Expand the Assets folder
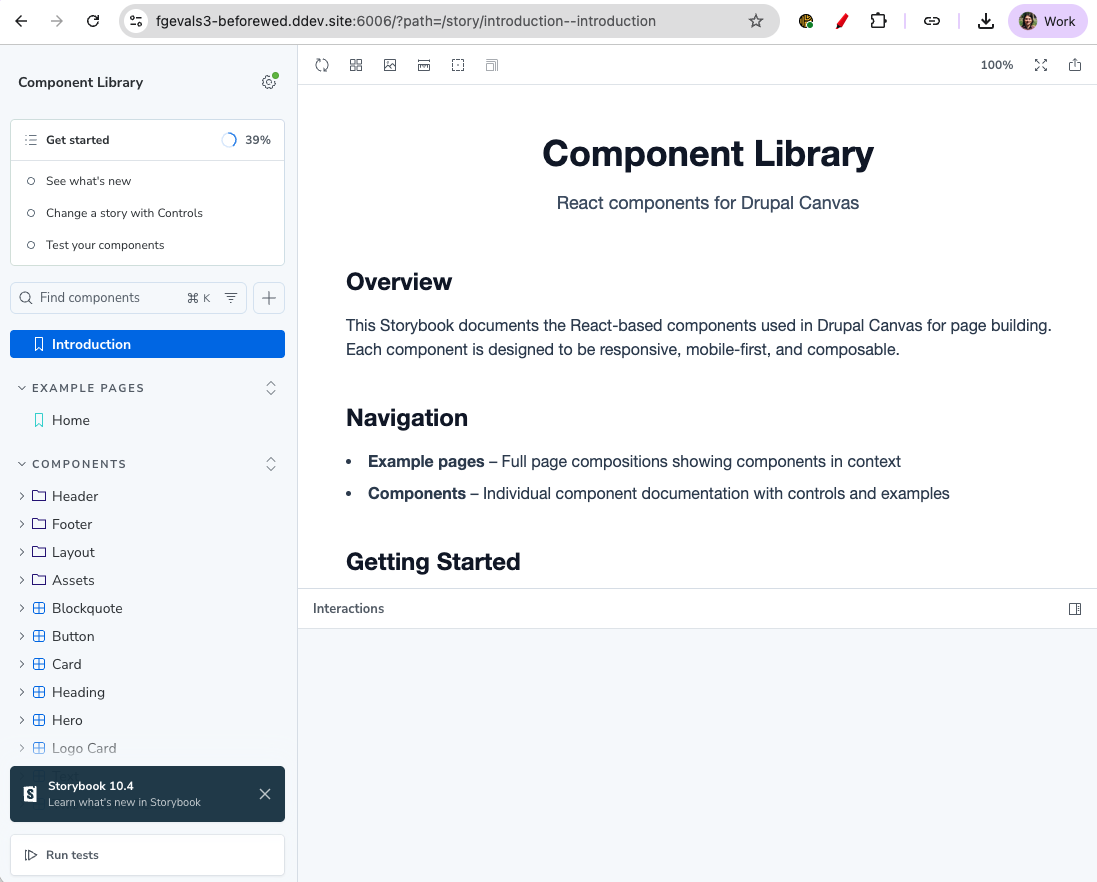 coord(22,580)
